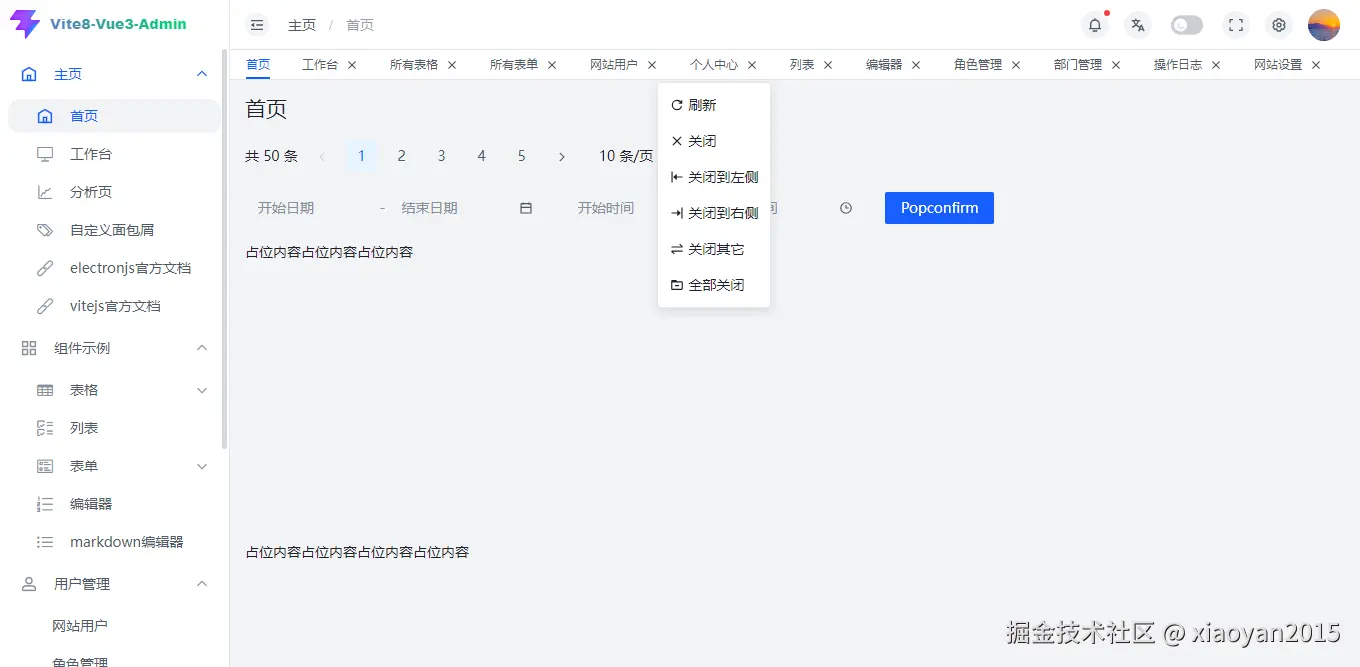
Task: Choose 全部关闭 from context menu
Action: [x=714, y=285]
